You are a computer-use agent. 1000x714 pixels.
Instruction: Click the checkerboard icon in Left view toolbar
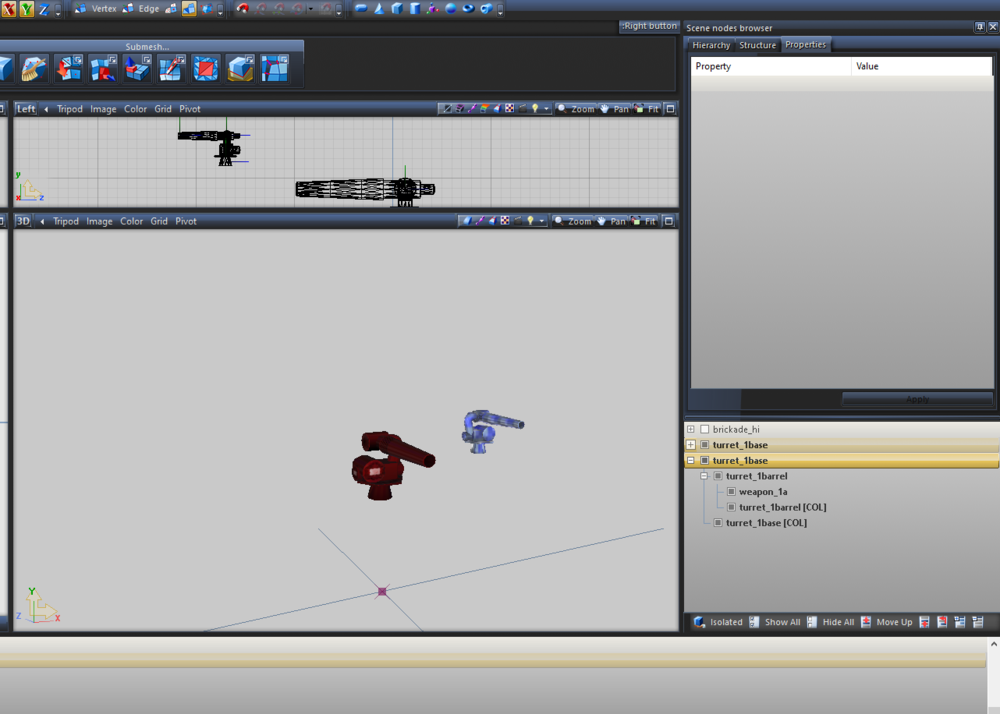(508, 109)
